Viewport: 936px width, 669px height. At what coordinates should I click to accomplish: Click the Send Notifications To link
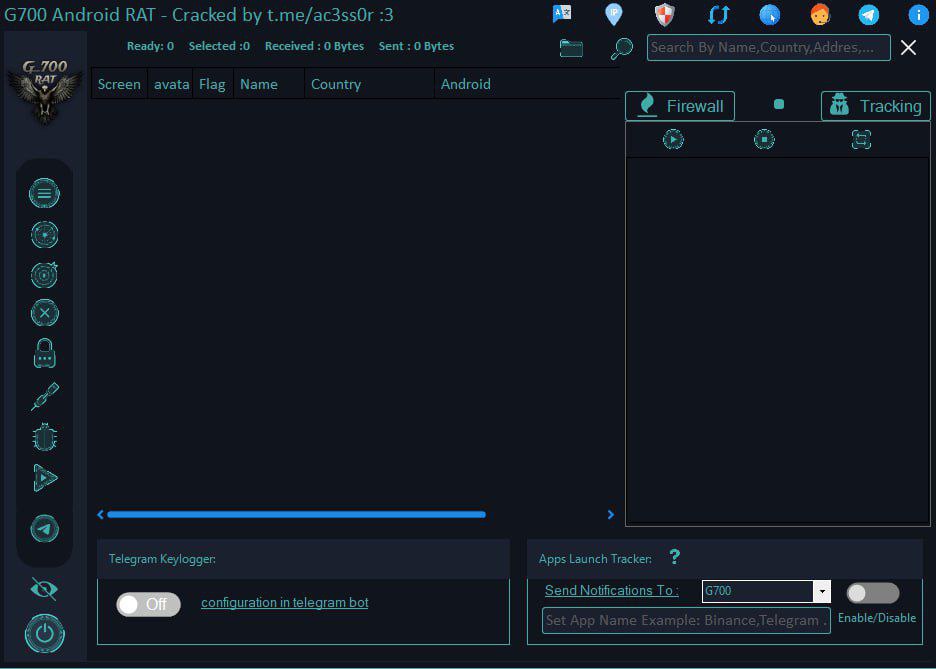pyautogui.click(x=611, y=591)
